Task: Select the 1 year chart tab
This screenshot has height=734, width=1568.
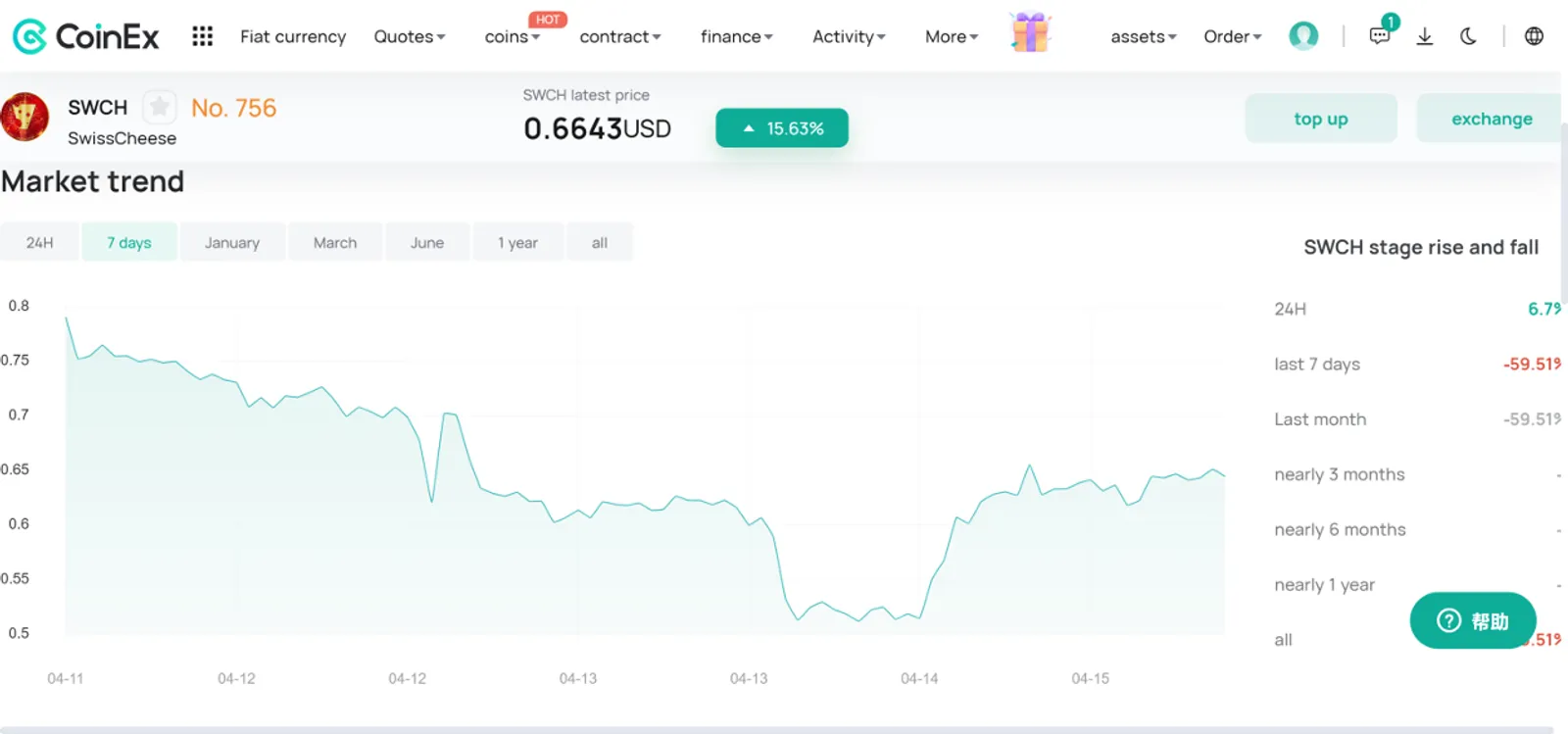Action: coord(517,242)
